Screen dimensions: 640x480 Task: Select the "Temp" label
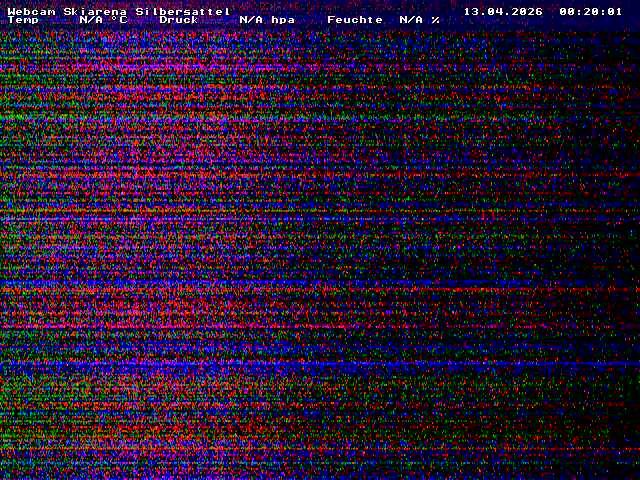coord(23,20)
